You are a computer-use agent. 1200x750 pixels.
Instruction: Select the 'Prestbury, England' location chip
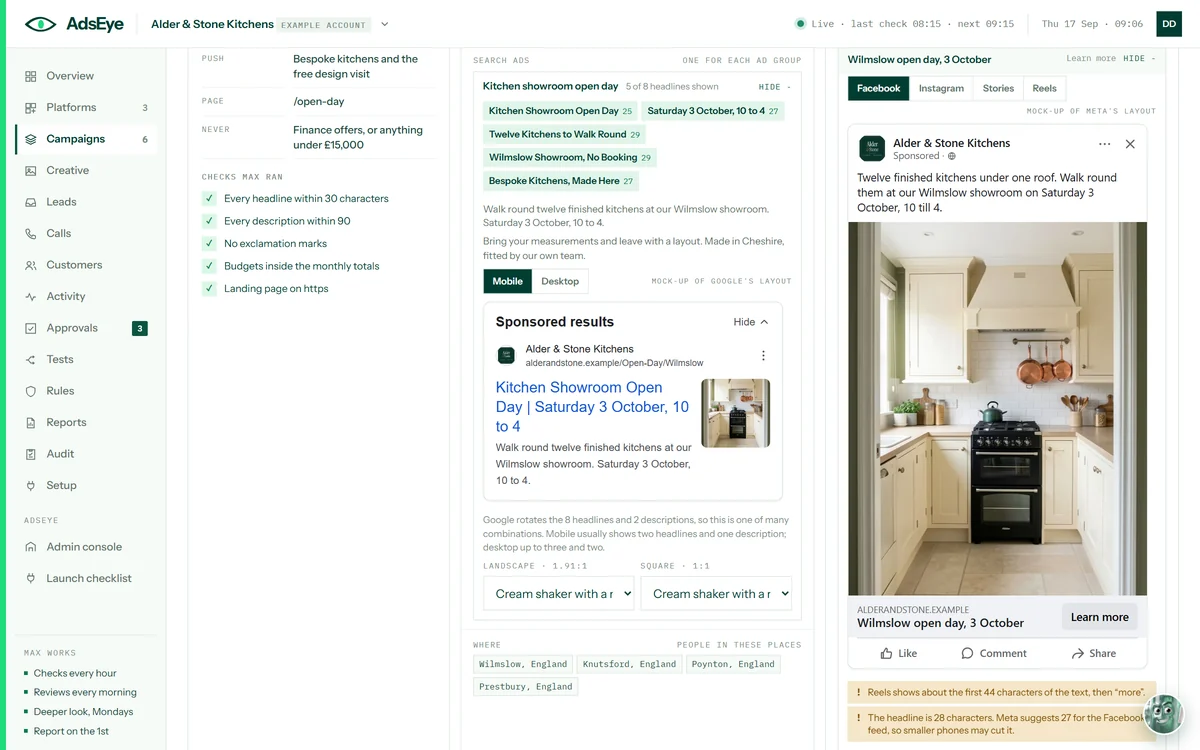point(526,687)
